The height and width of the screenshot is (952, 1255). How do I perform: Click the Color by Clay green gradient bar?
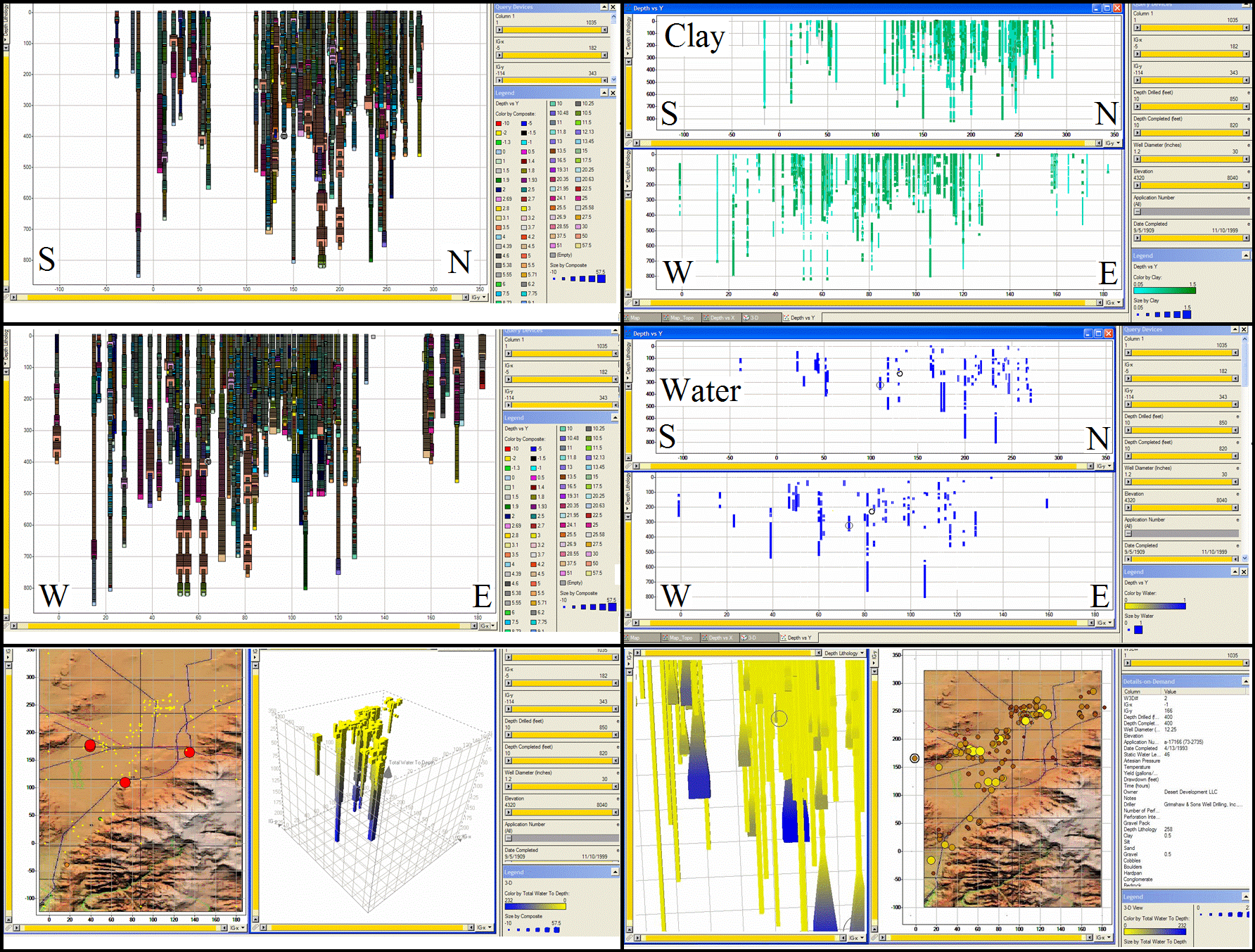pos(1164,290)
